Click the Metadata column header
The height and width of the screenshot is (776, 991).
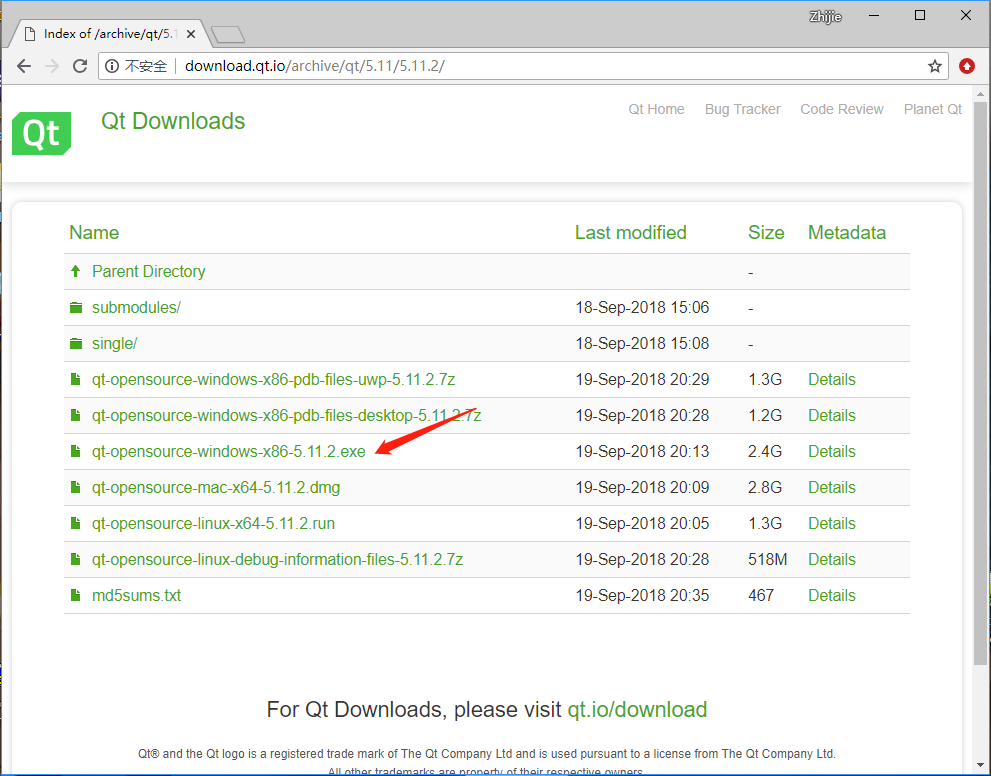click(847, 233)
